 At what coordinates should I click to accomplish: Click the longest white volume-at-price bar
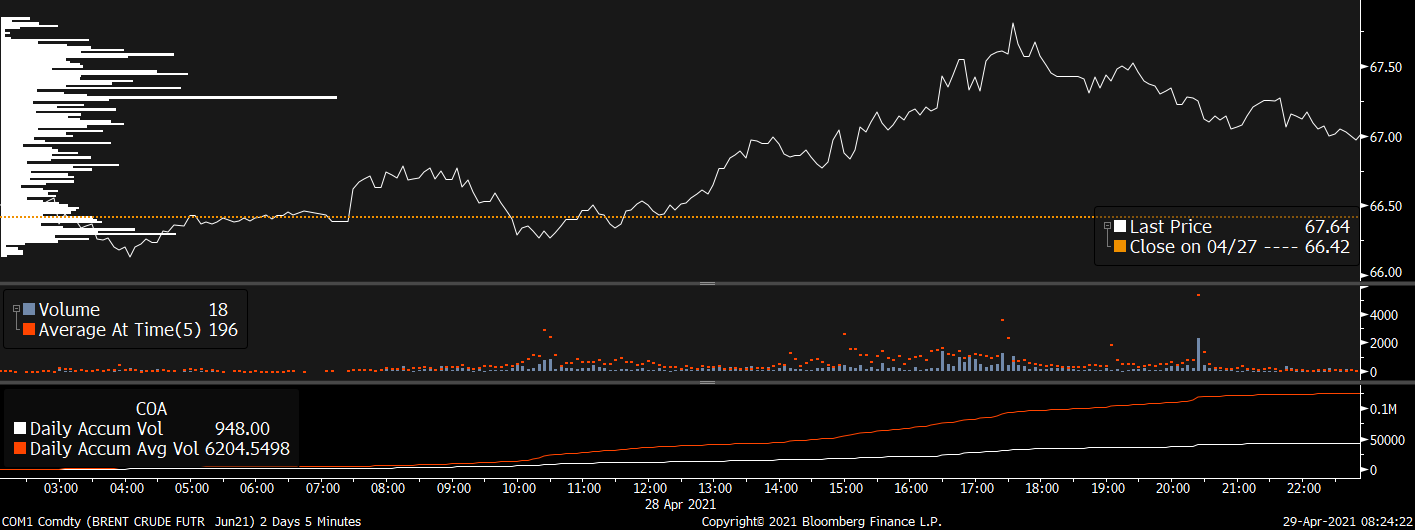click(x=168, y=97)
